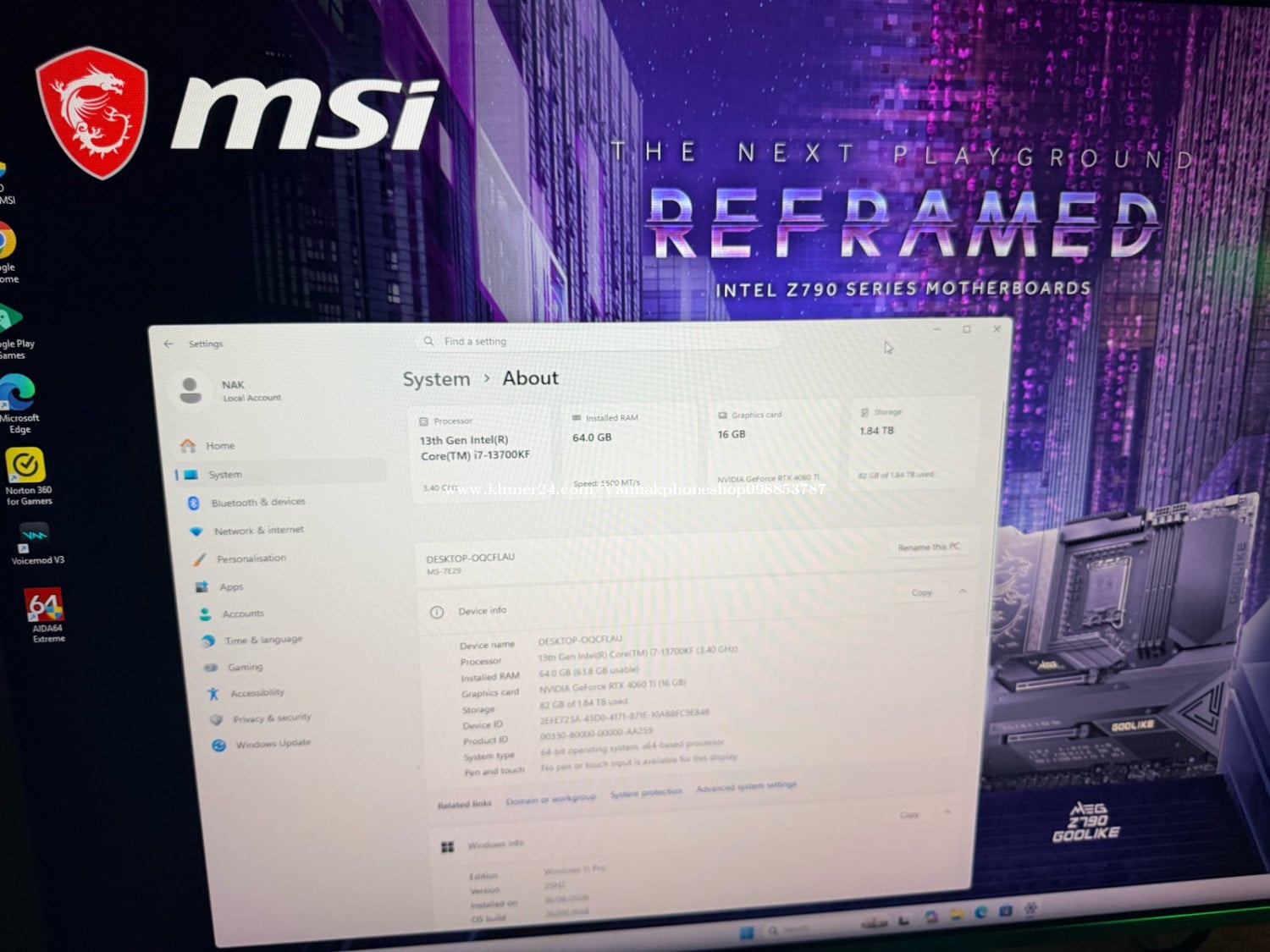Open the Microsoft Edge desktop shortcut
The image size is (1270, 952).
click(x=19, y=404)
